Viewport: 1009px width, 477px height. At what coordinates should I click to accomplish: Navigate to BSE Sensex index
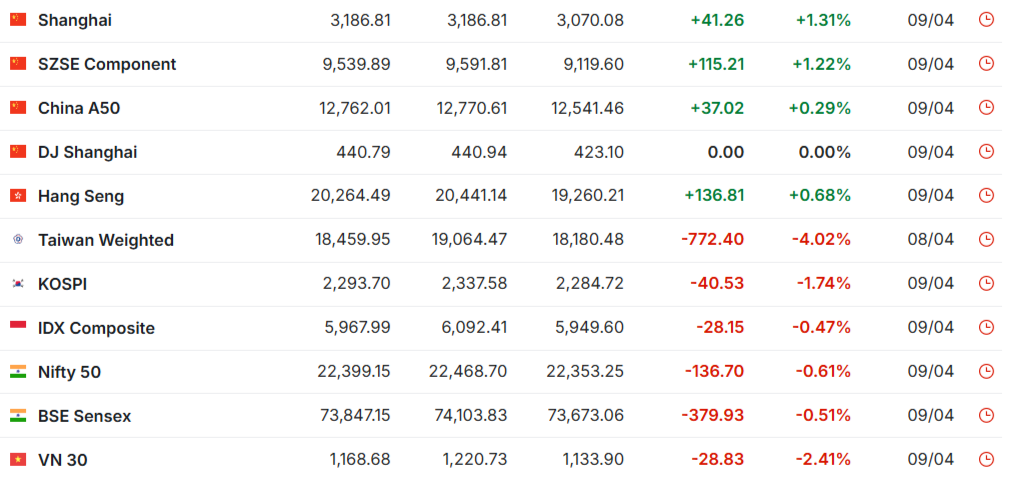[84, 416]
